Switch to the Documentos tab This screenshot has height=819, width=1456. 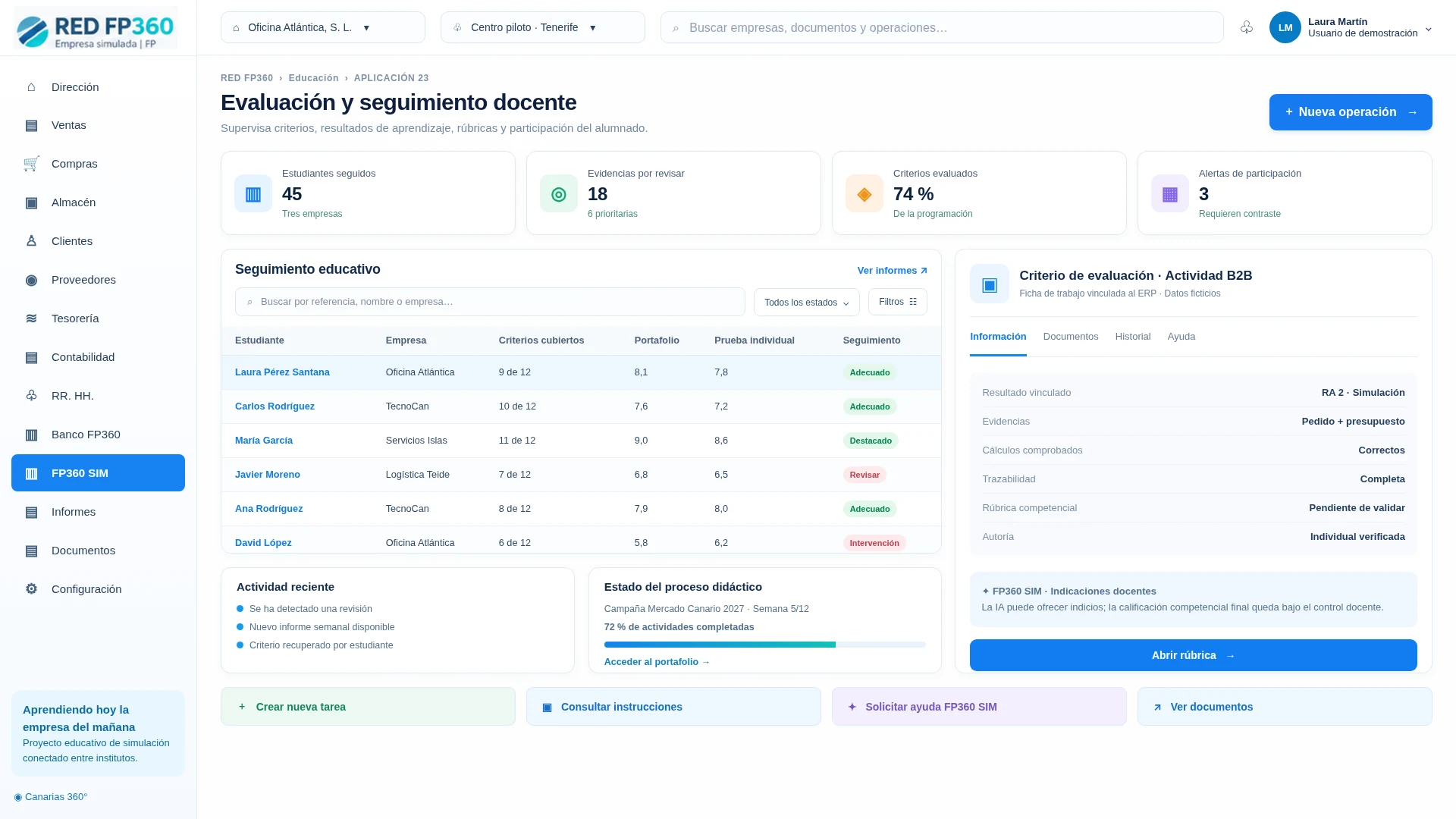coord(1071,337)
